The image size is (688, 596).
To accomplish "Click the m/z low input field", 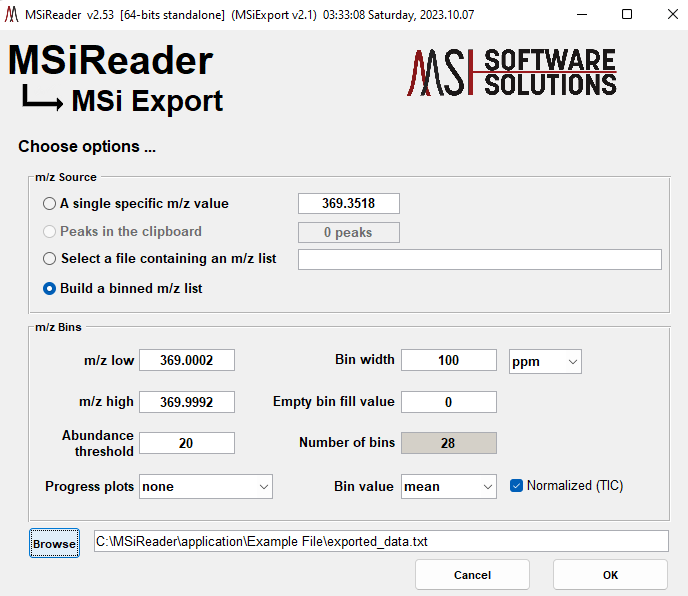I will point(187,360).
